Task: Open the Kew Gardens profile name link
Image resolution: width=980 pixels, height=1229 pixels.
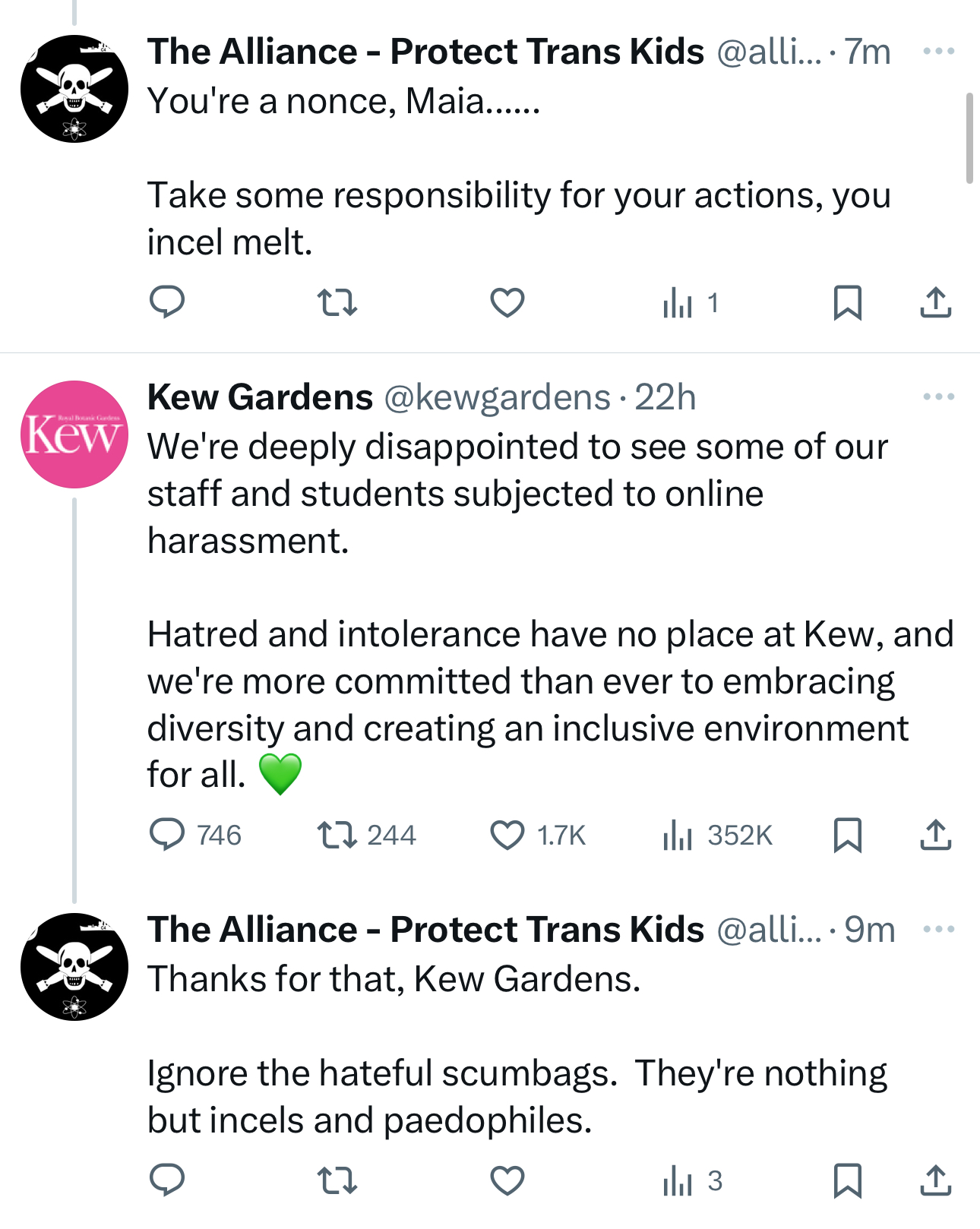Action: pos(260,397)
